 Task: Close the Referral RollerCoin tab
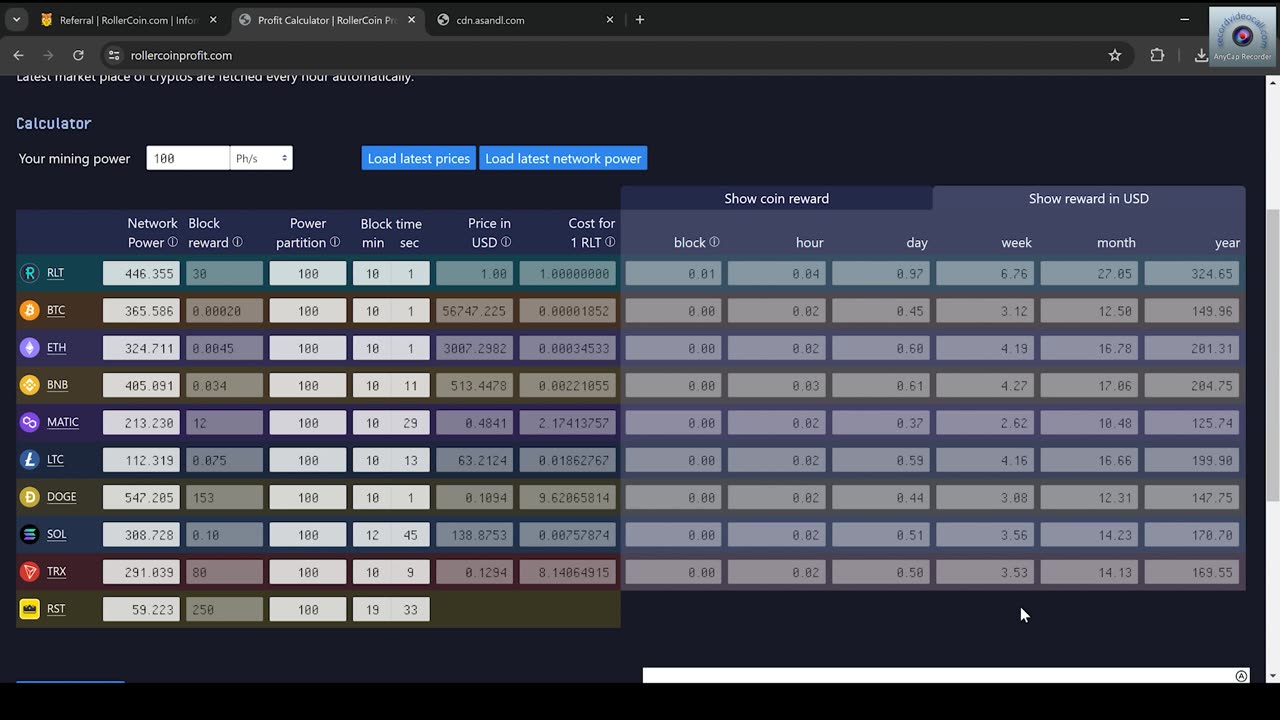coord(213,19)
